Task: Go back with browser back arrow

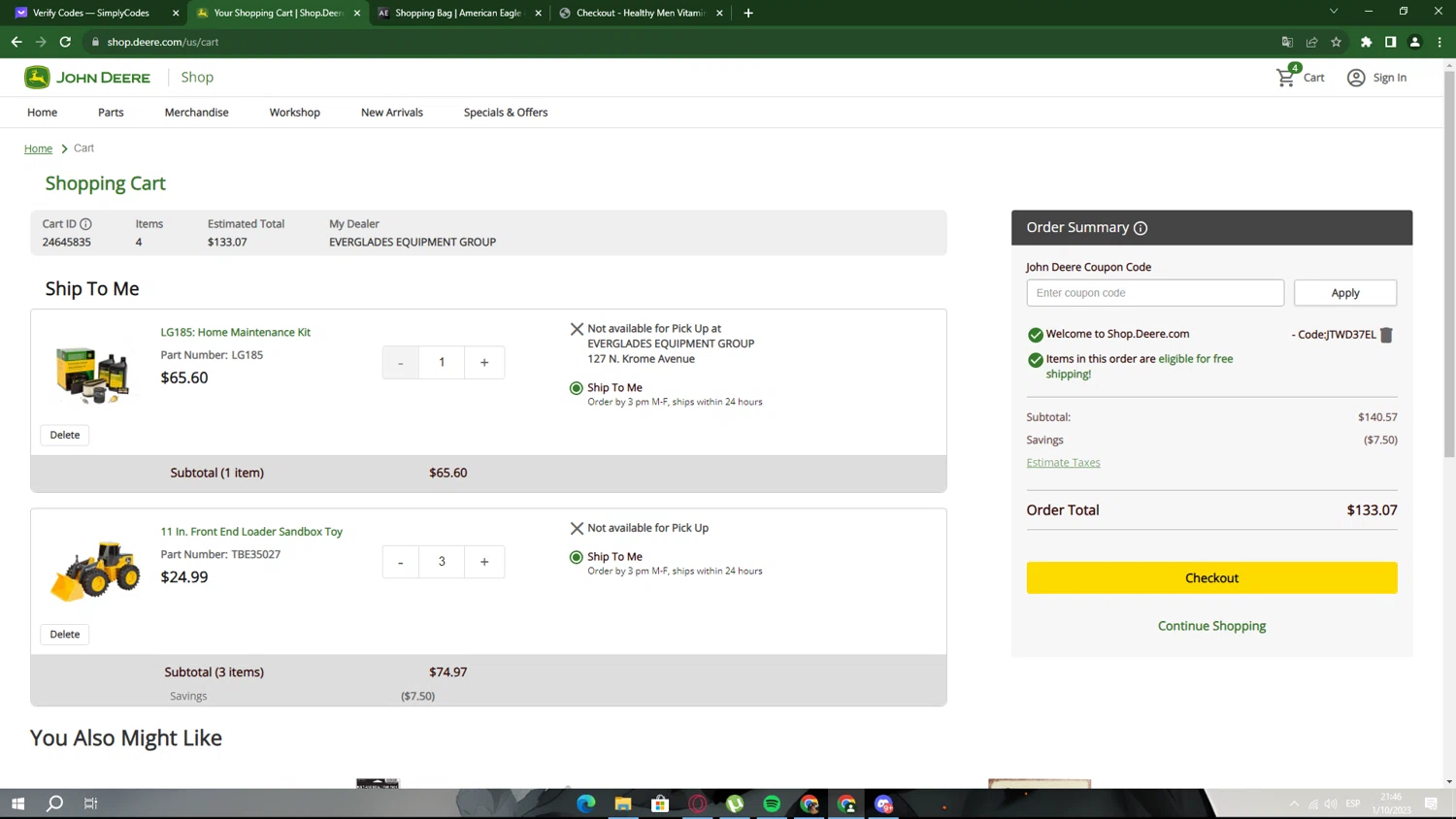Action: coord(17,42)
